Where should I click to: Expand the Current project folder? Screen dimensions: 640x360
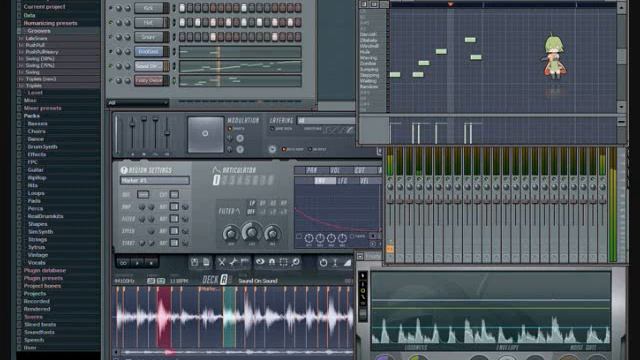(44, 7)
